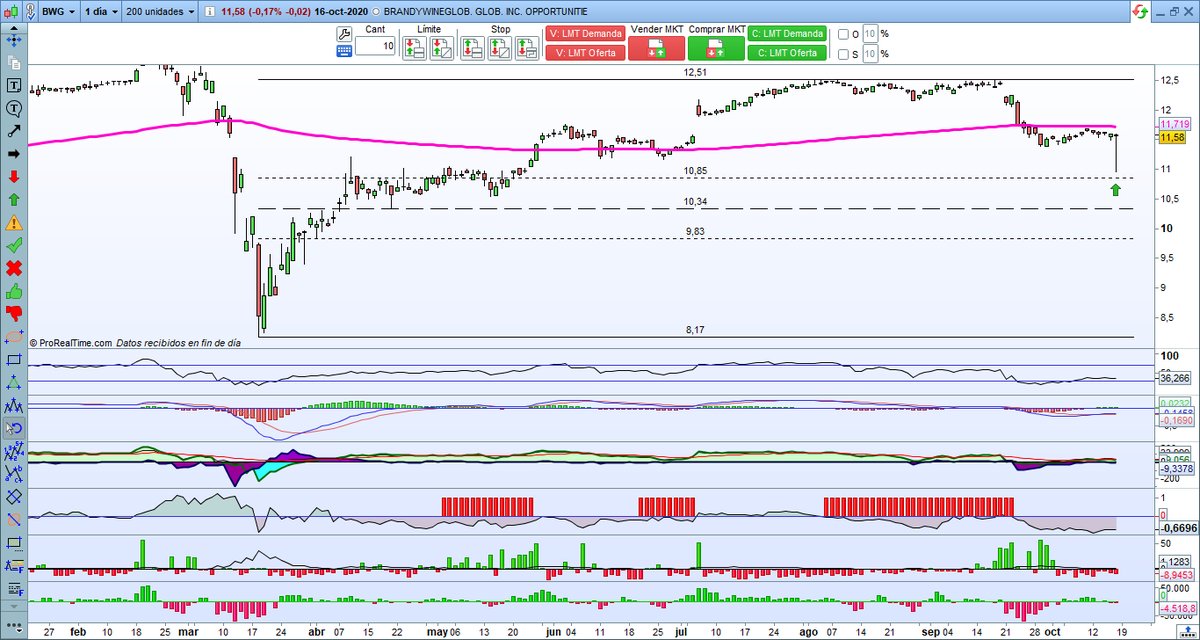Click first Límite order button

(x=416, y=47)
